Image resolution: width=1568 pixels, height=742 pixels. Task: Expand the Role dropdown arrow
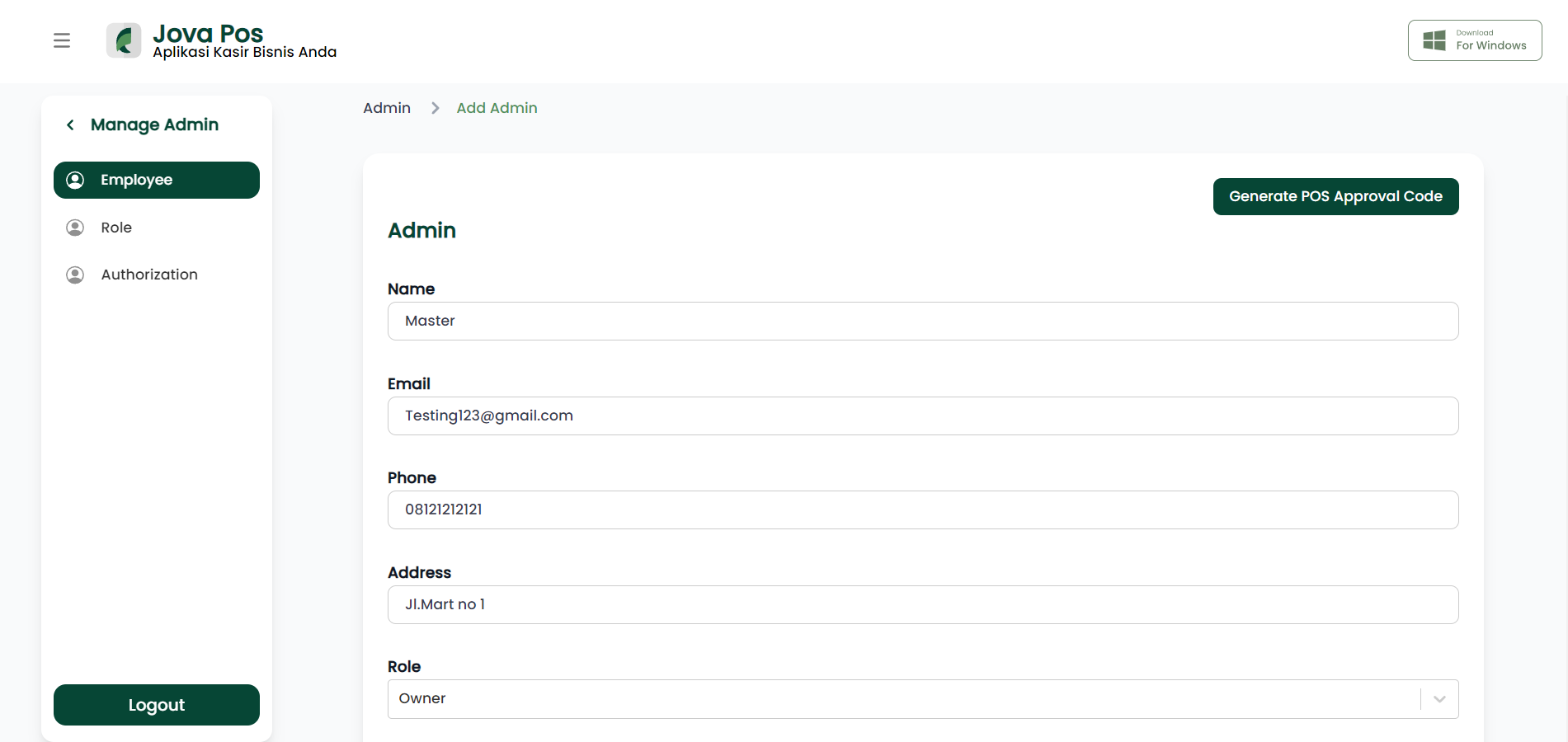pos(1439,699)
